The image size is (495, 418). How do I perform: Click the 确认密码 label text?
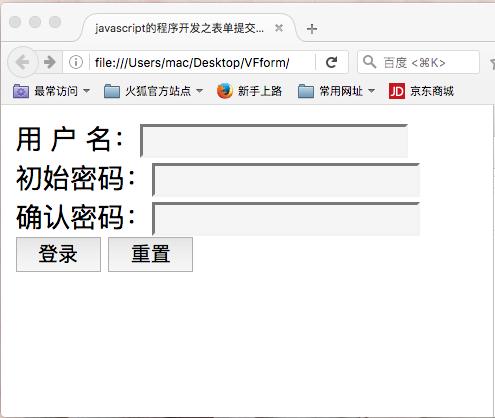pyautogui.click(x=76, y=217)
